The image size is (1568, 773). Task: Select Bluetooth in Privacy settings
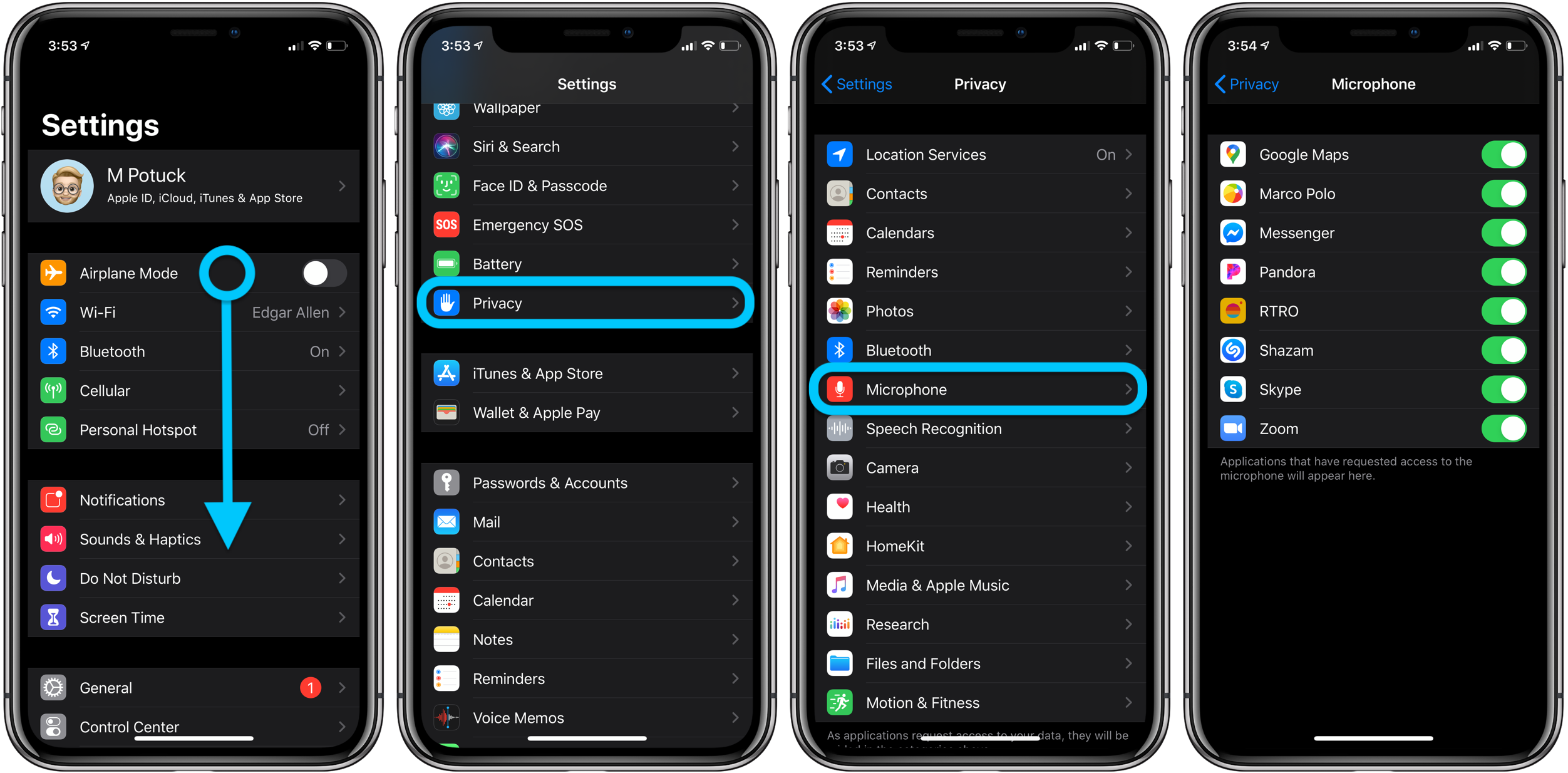point(980,349)
